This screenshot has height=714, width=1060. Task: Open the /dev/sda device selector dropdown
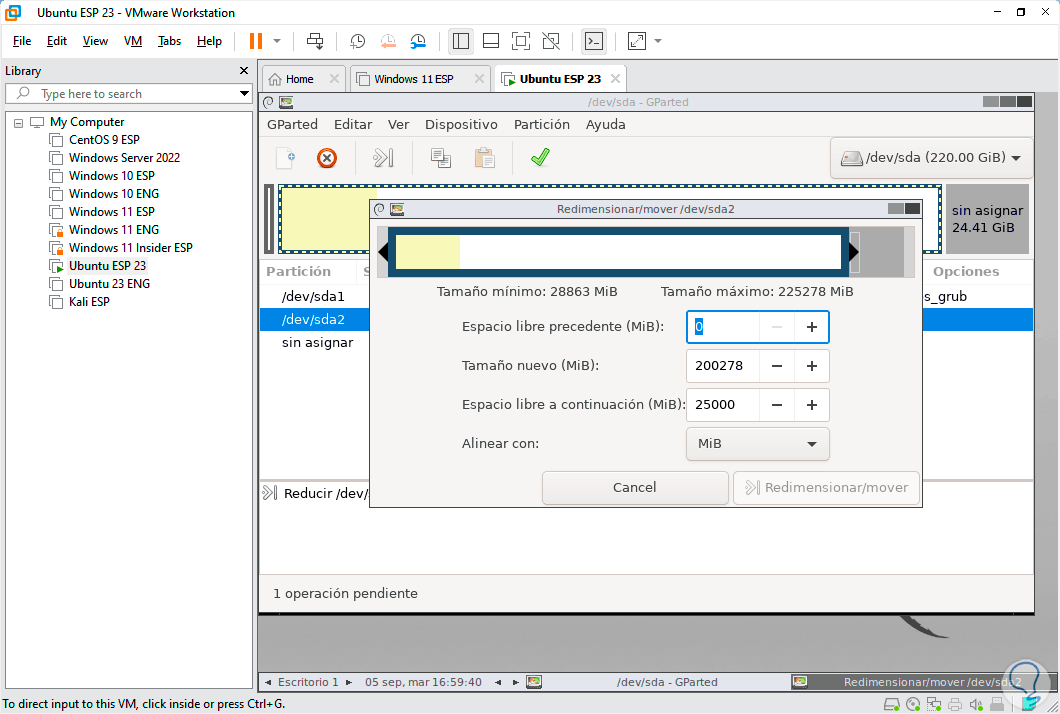[931, 158]
